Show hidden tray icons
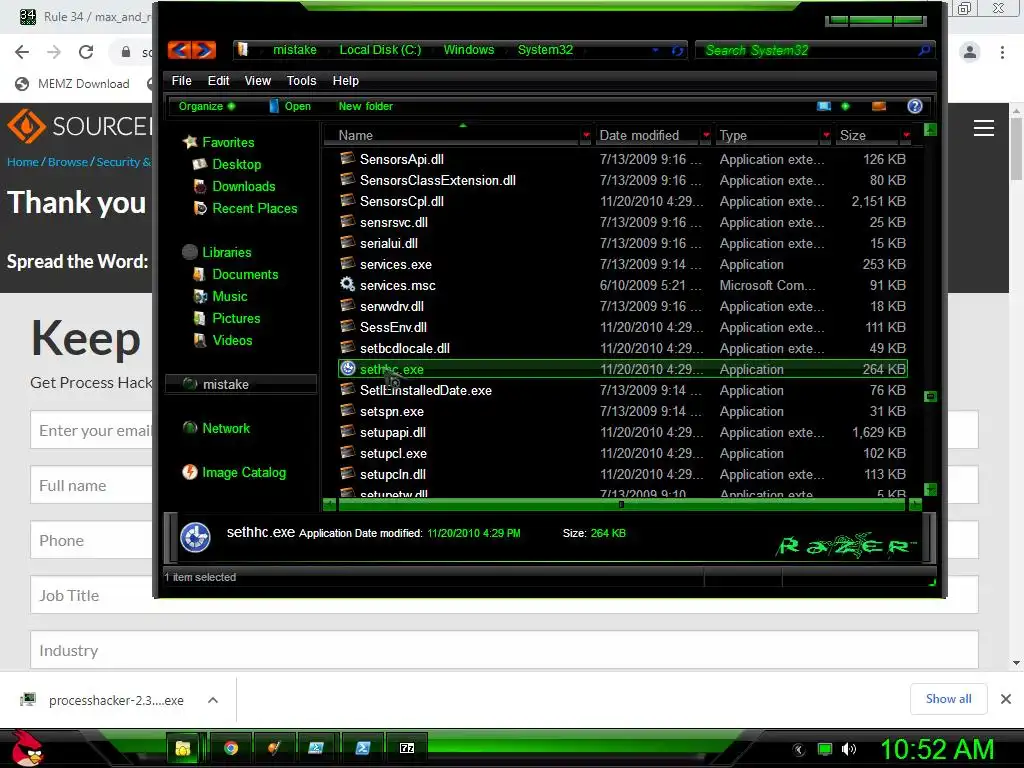Viewport: 1024px width, 768px height. click(x=799, y=750)
